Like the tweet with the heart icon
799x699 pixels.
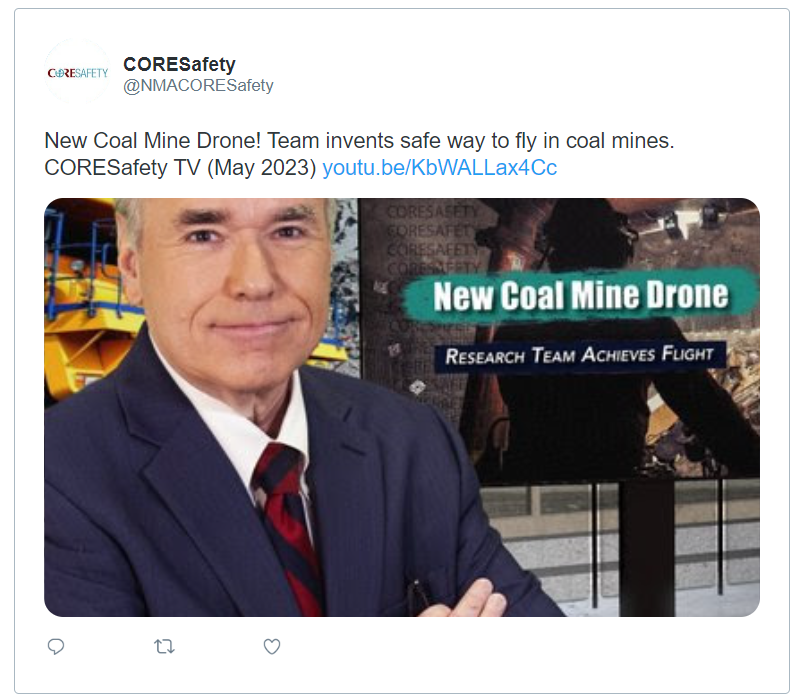(x=272, y=647)
